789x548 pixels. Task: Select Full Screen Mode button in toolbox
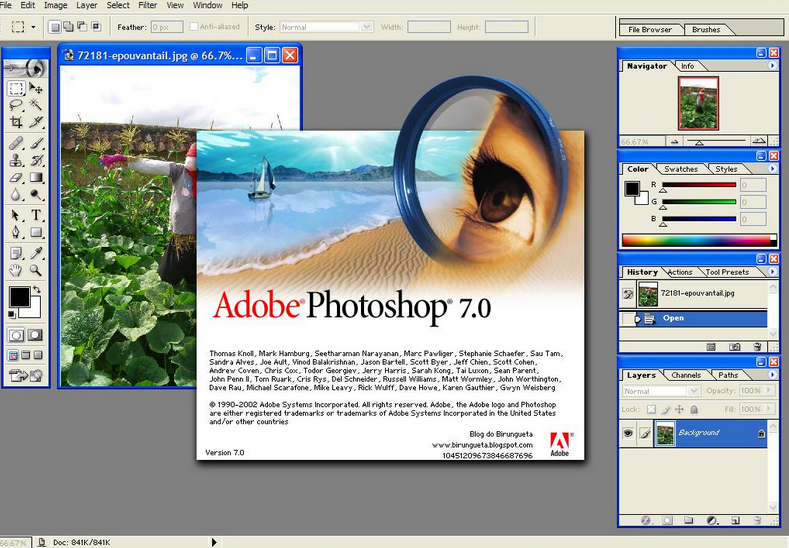(38, 355)
